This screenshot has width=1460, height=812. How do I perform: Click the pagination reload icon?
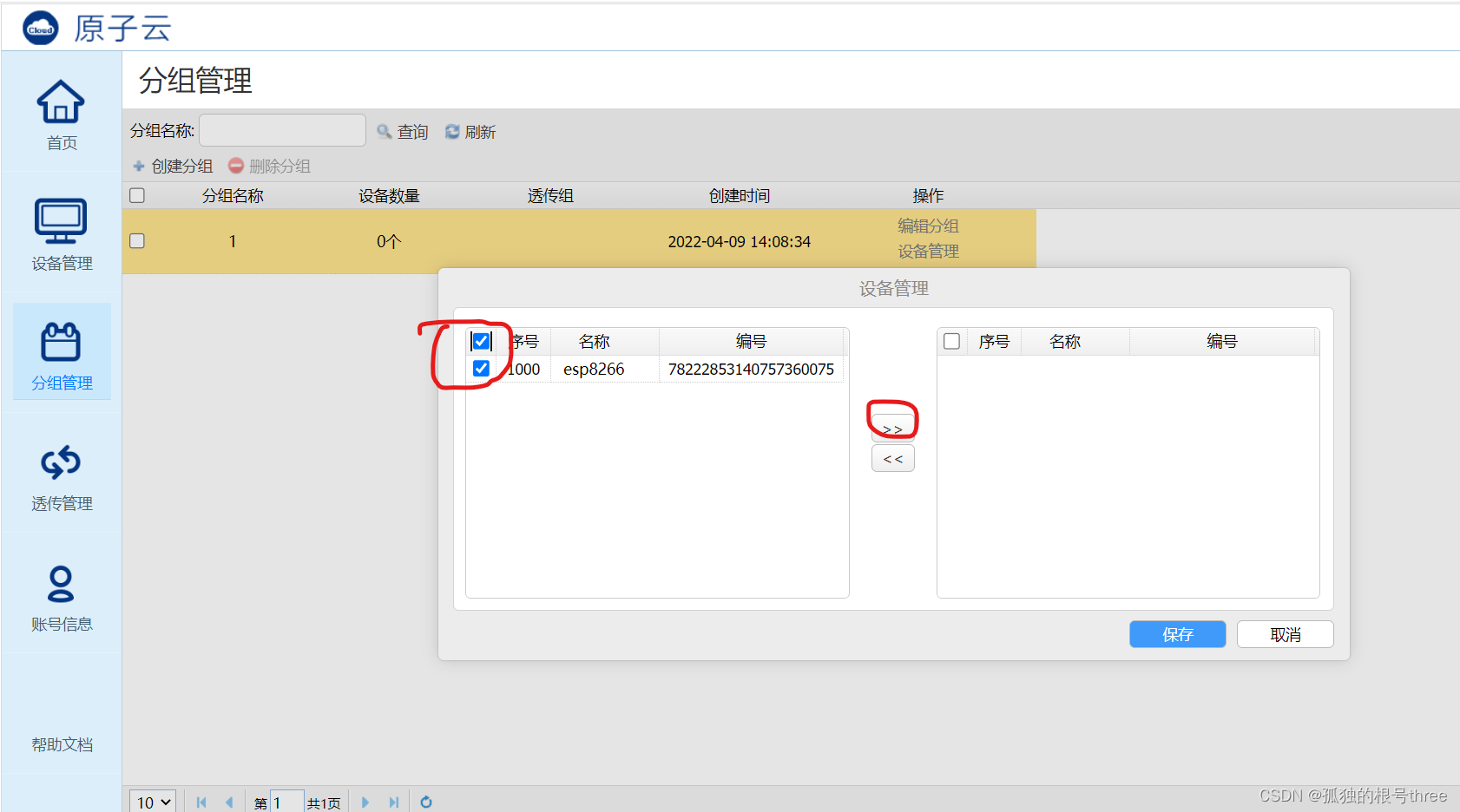click(x=426, y=802)
